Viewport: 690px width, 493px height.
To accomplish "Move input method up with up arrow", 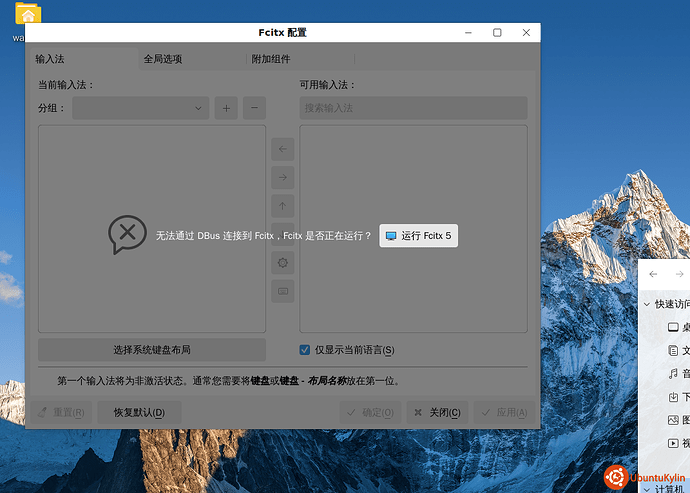I will [283, 206].
